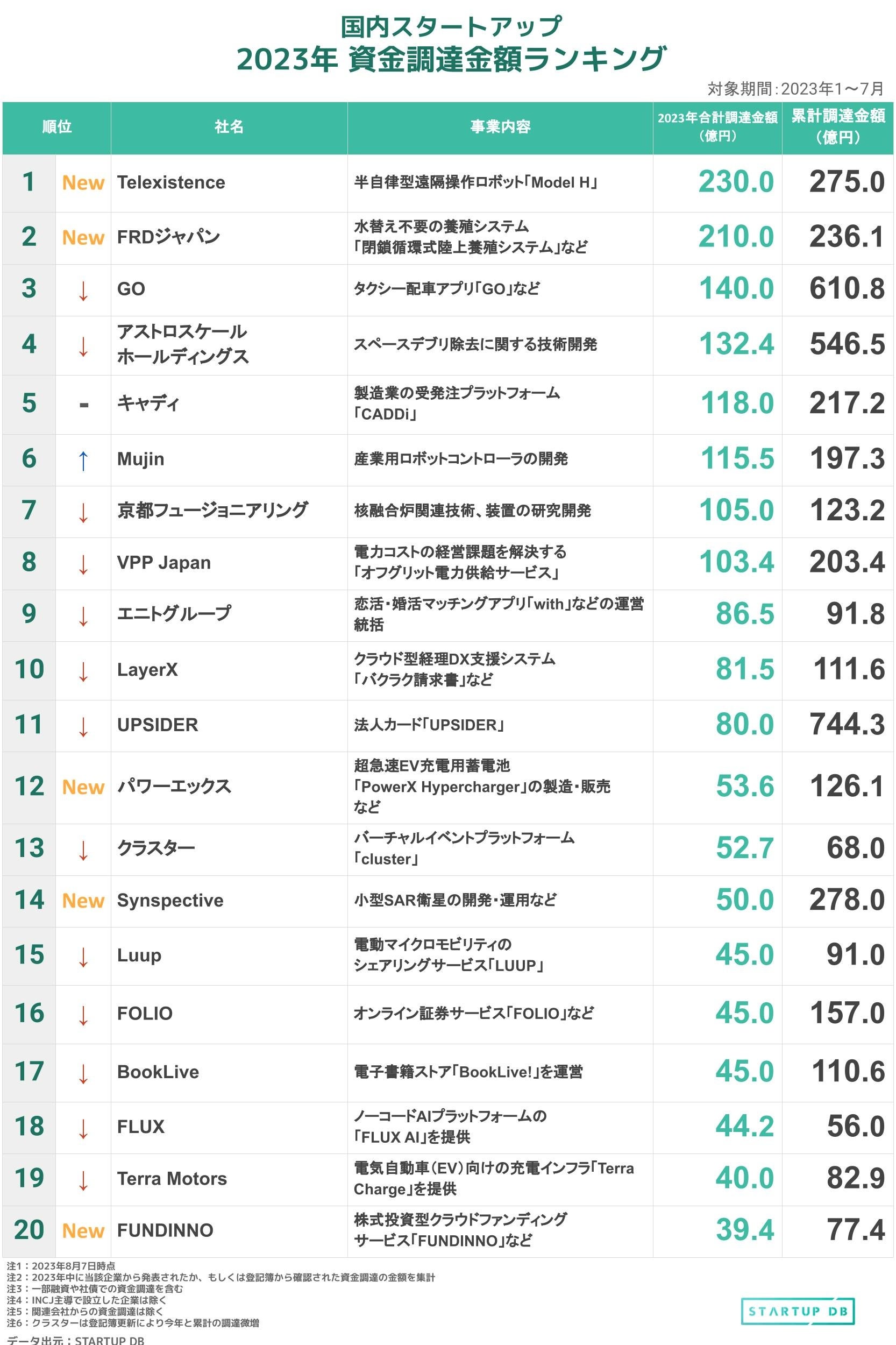
Task: Click the BookLive company name
Action: point(158,1072)
